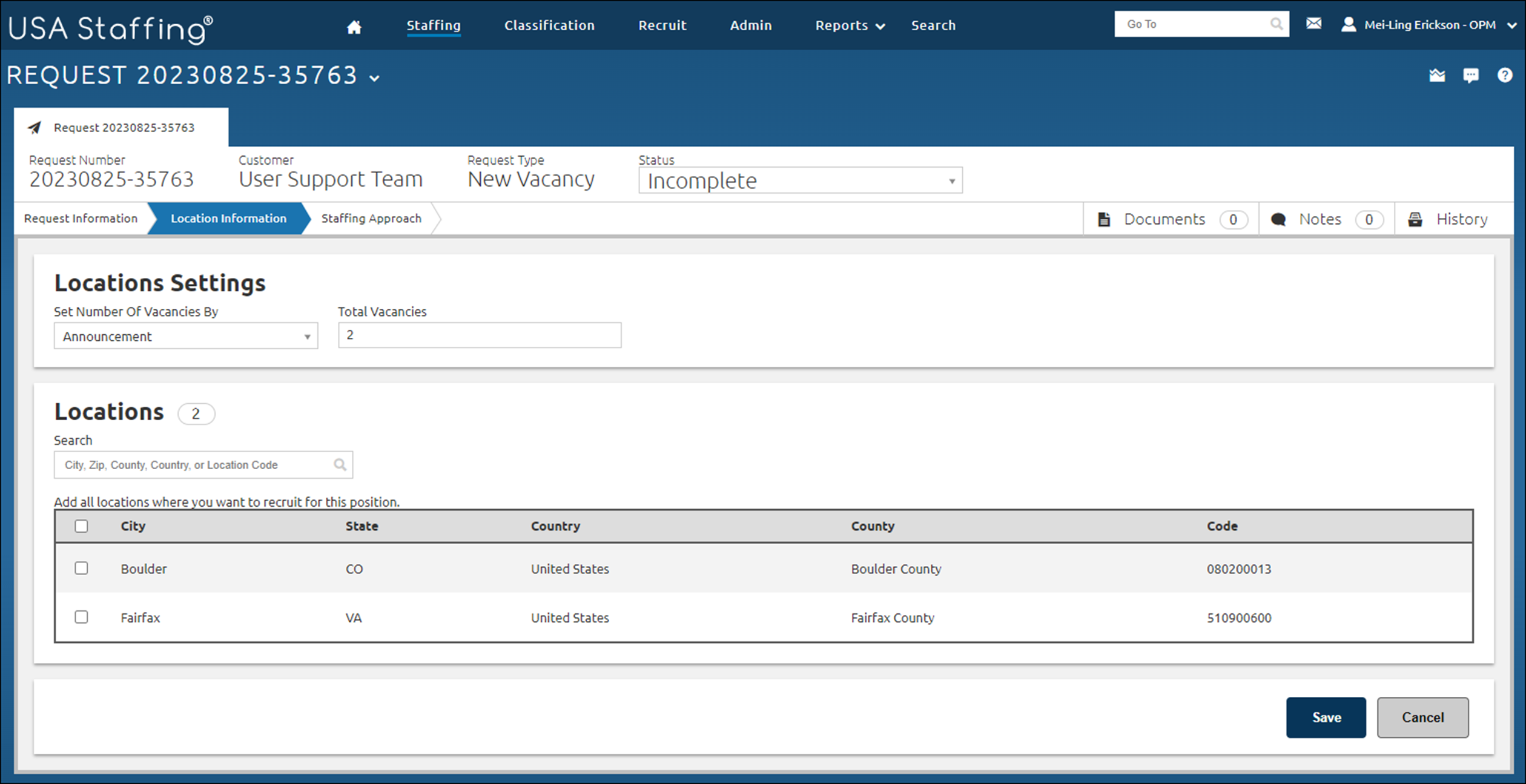Expand the Mei-Ling Erickson user menu
Image resolution: width=1526 pixels, height=784 pixels.
(x=1512, y=25)
